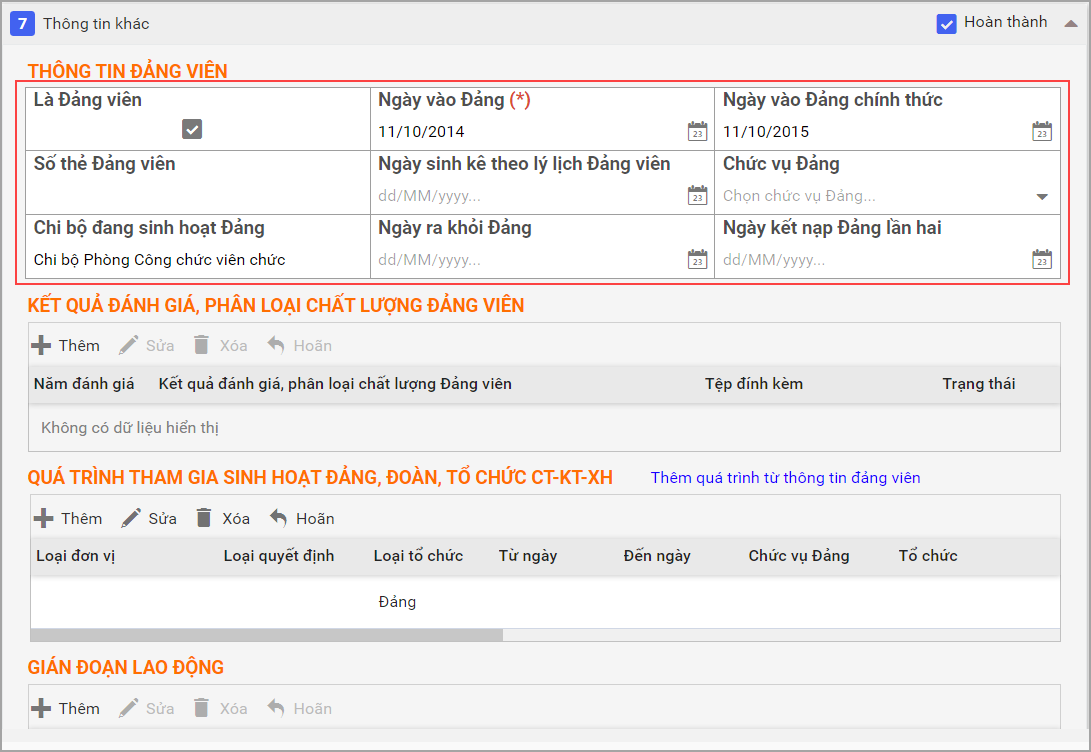Click Xóa in the Gián đoạn lao động toolbar

pyautogui.click(x=221, y=708)
